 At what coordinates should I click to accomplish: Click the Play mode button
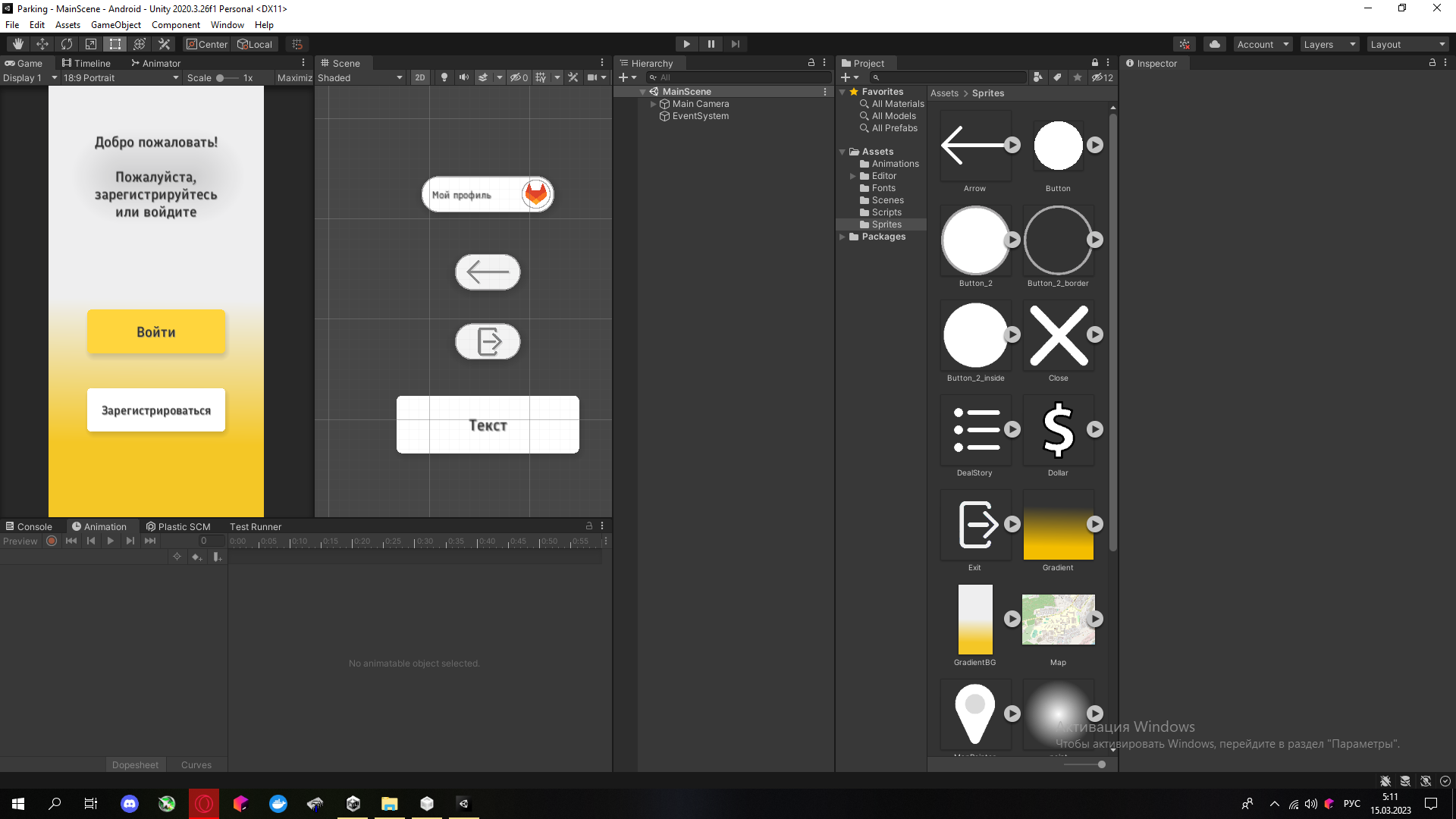point(686,44)
